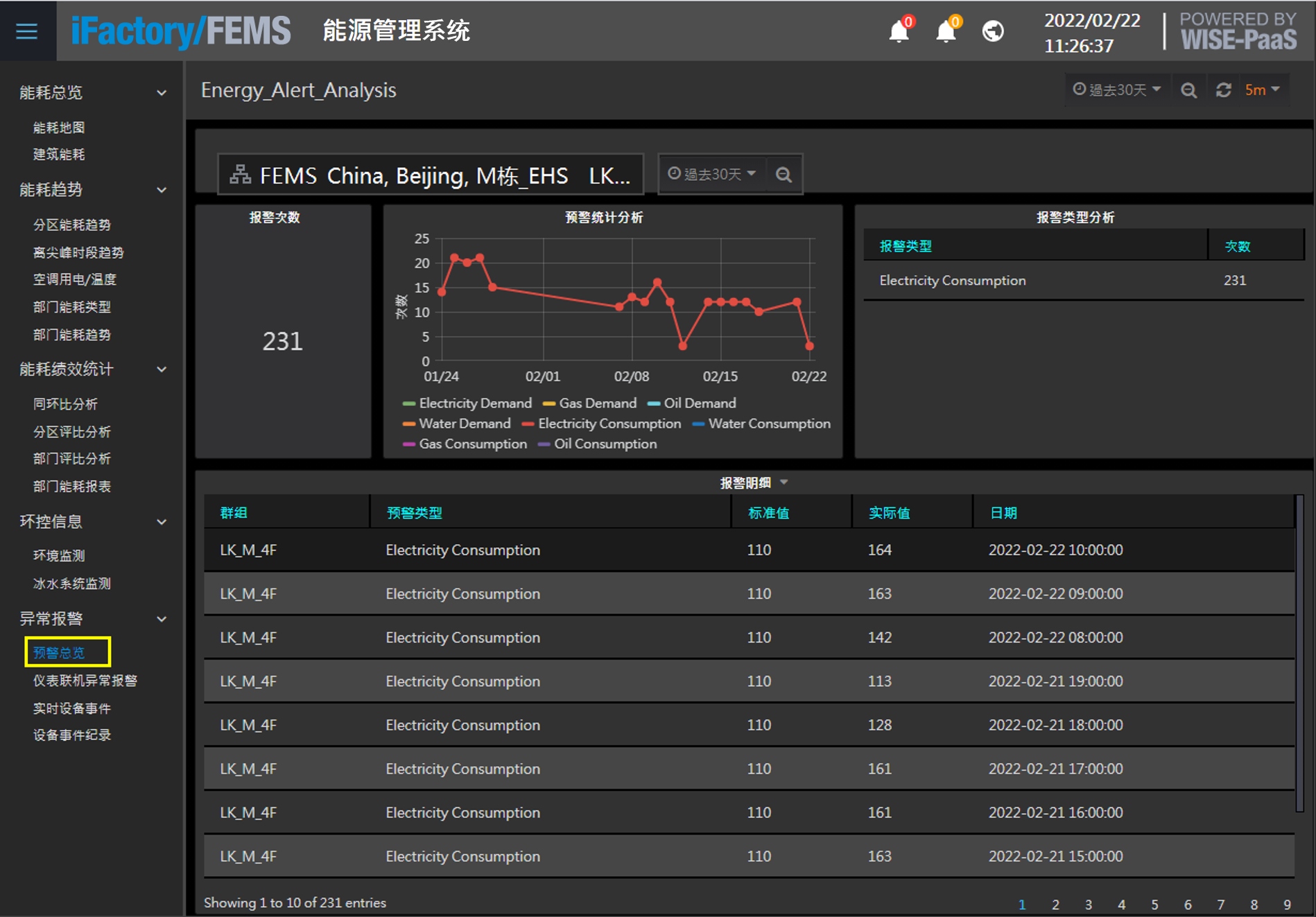Open the 建筑能耗 menu item
Viewport: 1316px width, 917px height.
coord(59,155)
